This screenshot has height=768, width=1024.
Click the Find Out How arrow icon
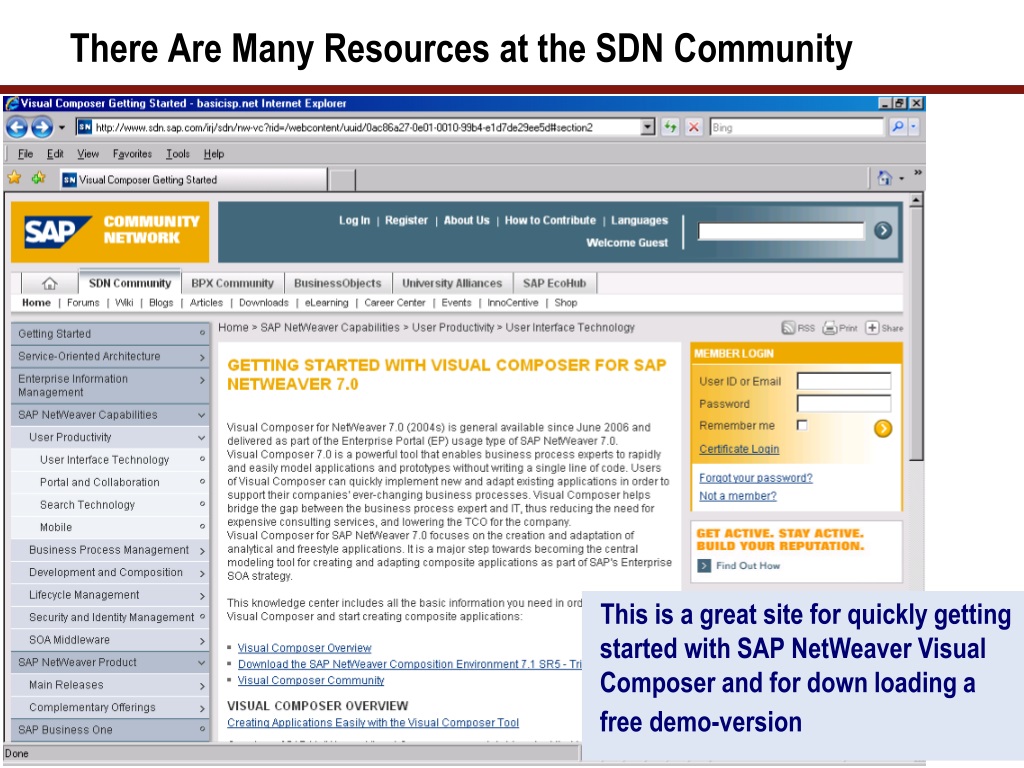704,566
